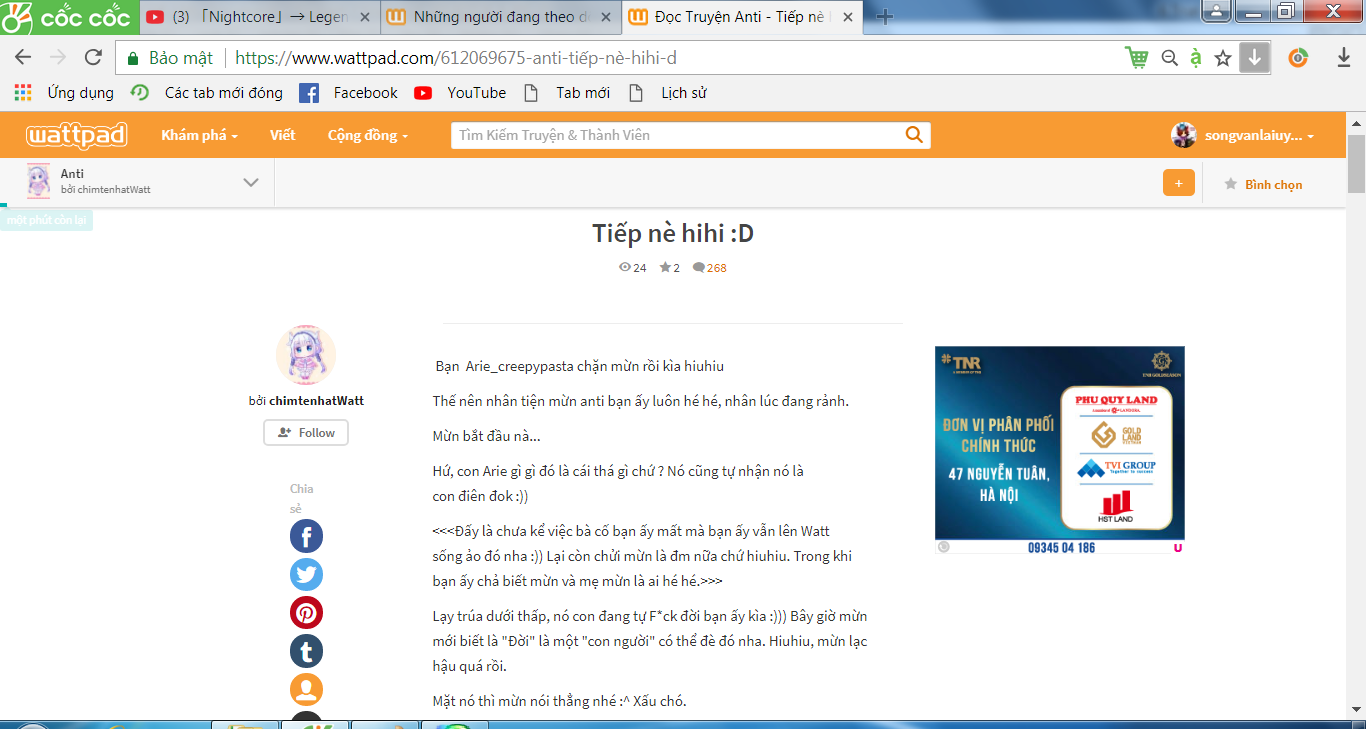Expand the Khám phá menu
This screenshot has height=729, width=1366.
point(199,135)
